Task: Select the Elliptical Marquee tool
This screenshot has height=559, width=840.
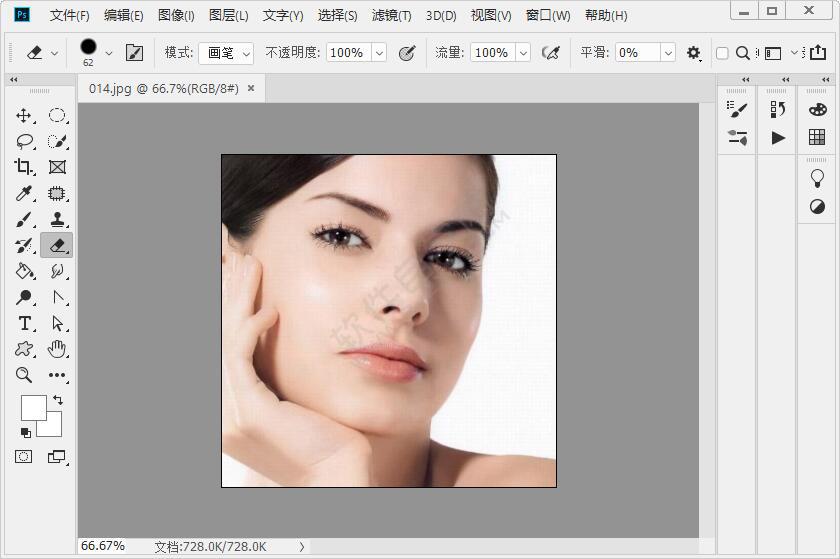Action: [x=57, y=115]
